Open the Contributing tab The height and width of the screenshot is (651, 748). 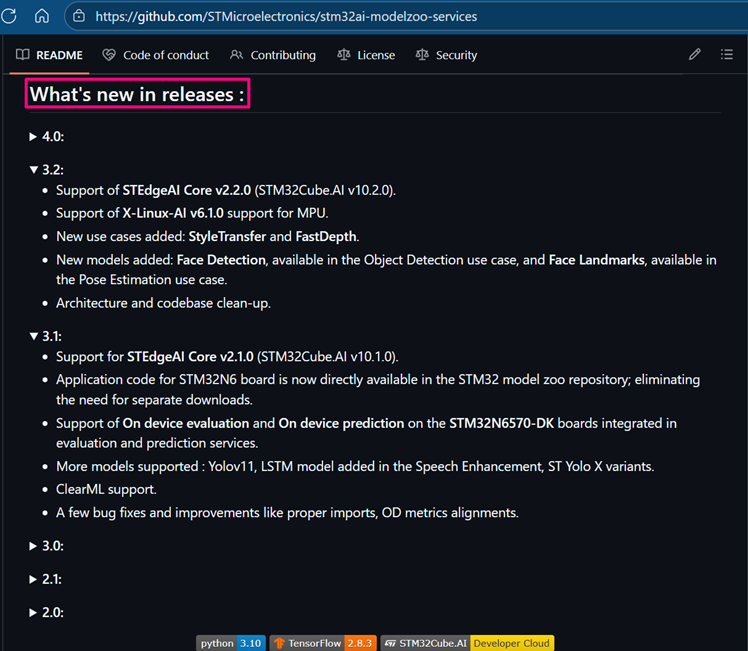tap(273, 55)
